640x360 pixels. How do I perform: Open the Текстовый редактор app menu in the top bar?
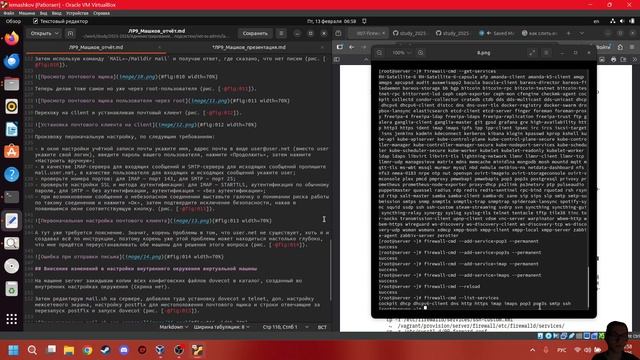coord(60,21)
